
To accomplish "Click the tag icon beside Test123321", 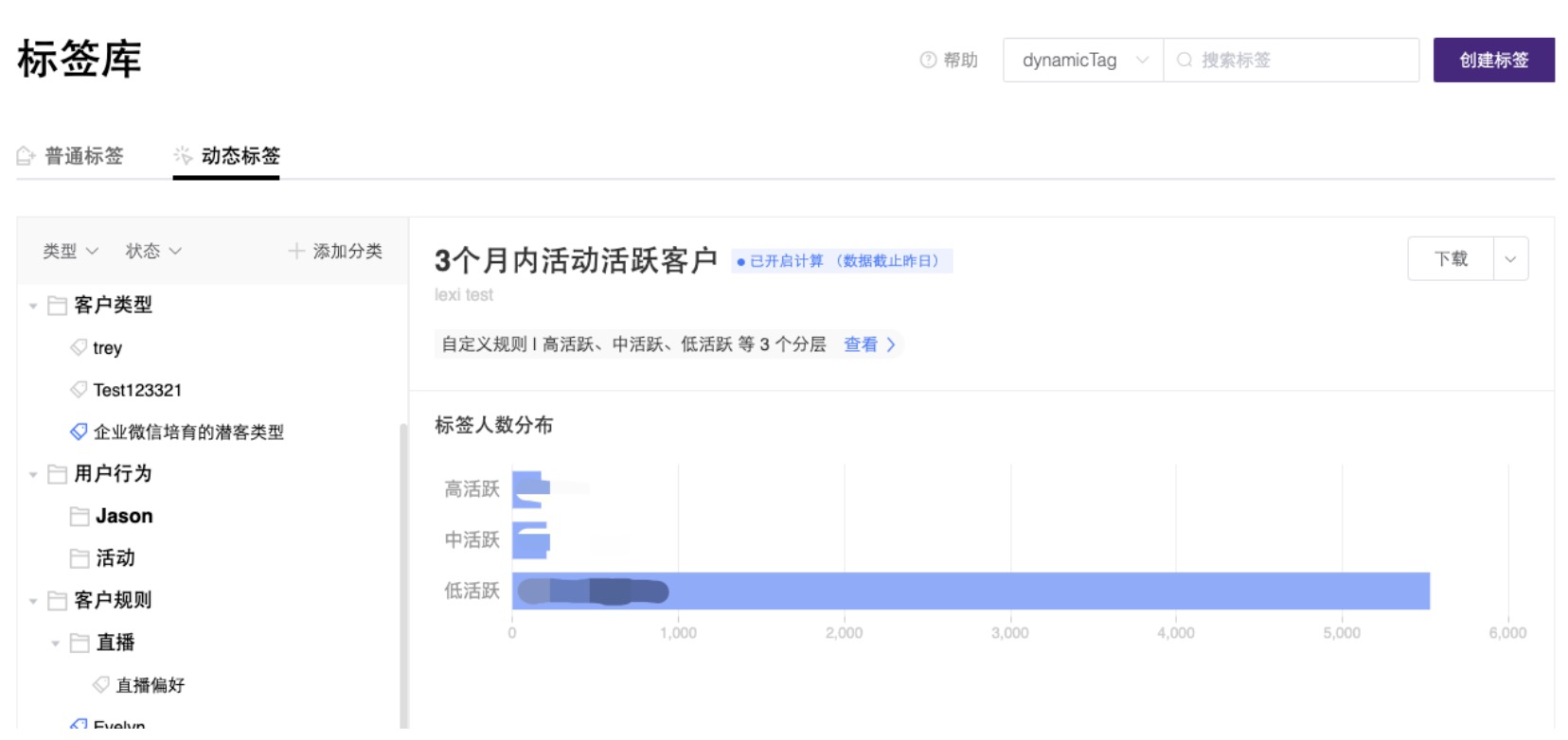I will click(79, 389).
